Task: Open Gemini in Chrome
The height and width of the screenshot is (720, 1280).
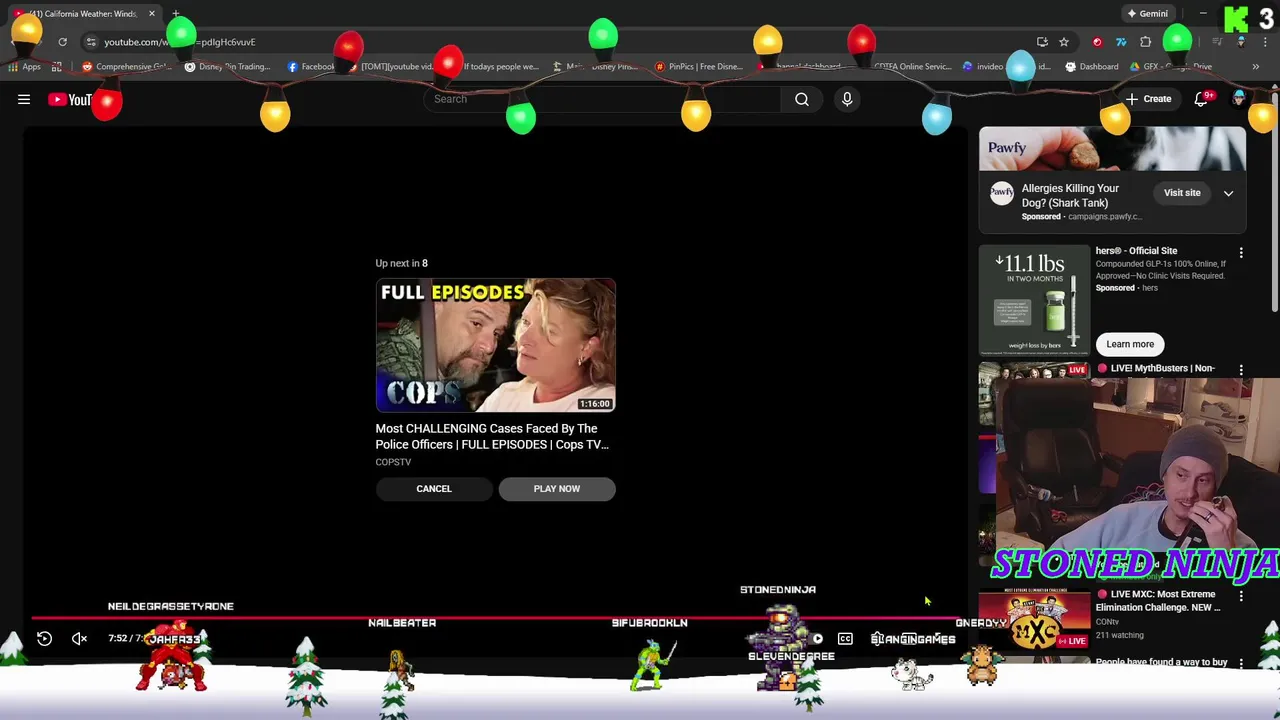Action: [1147, 14]
